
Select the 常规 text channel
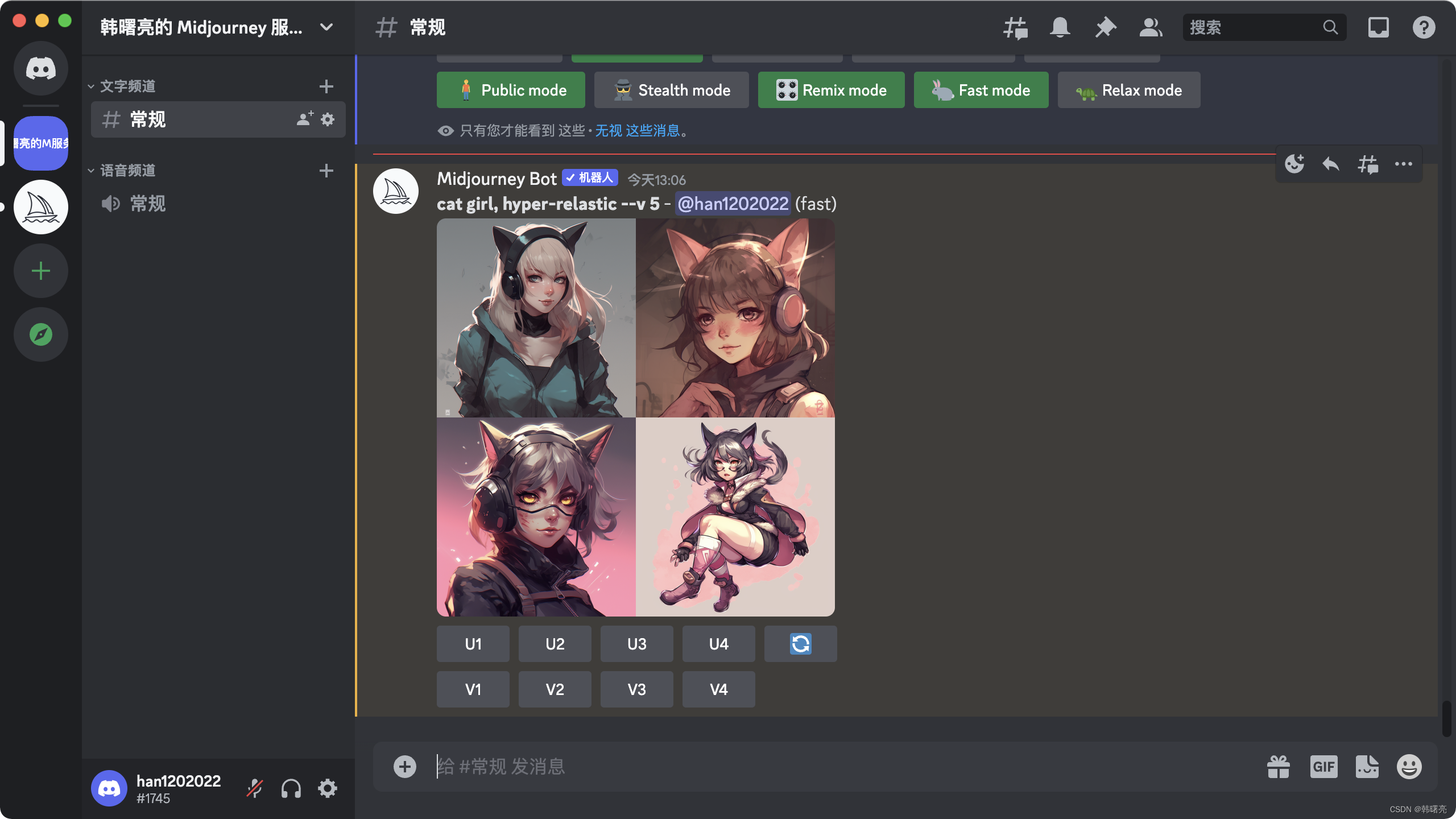click(148, 119)
